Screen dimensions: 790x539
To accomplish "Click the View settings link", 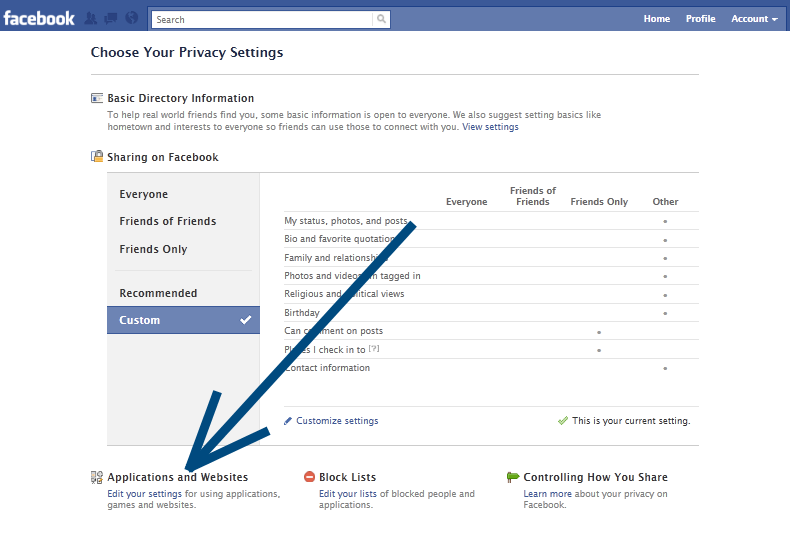I will 490,127.
